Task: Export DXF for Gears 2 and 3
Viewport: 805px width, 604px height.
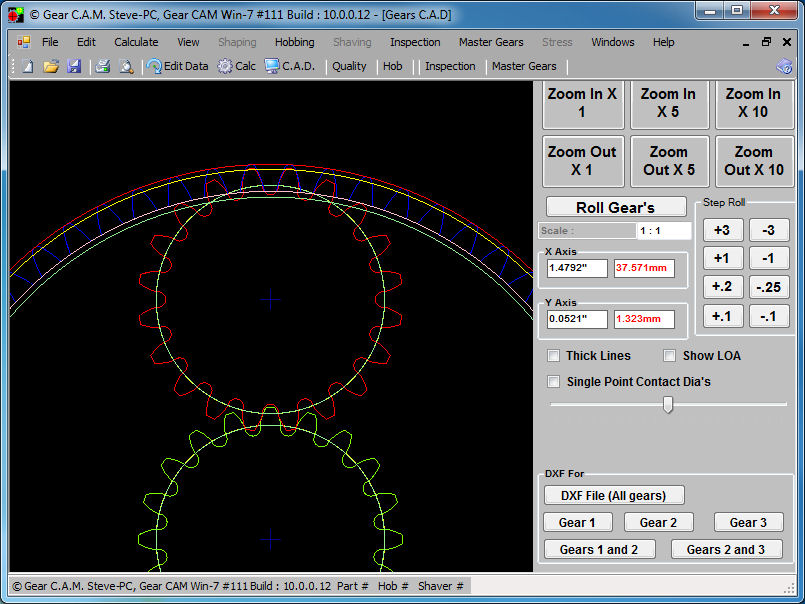Action: [726, 550]
